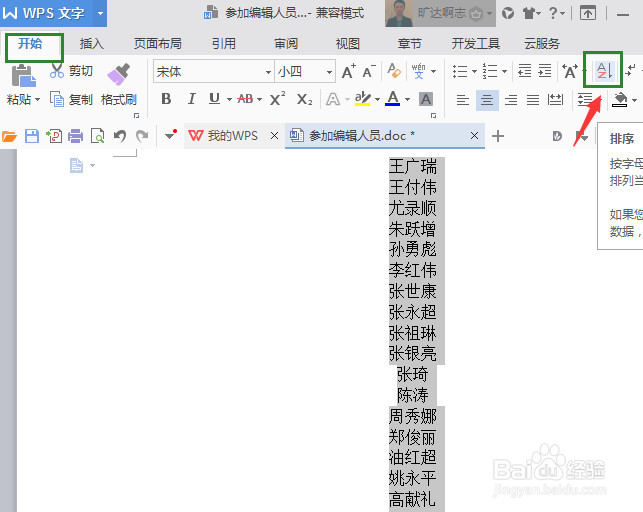Toggle underline formatting
643x512 pixels.
point(214,99)
